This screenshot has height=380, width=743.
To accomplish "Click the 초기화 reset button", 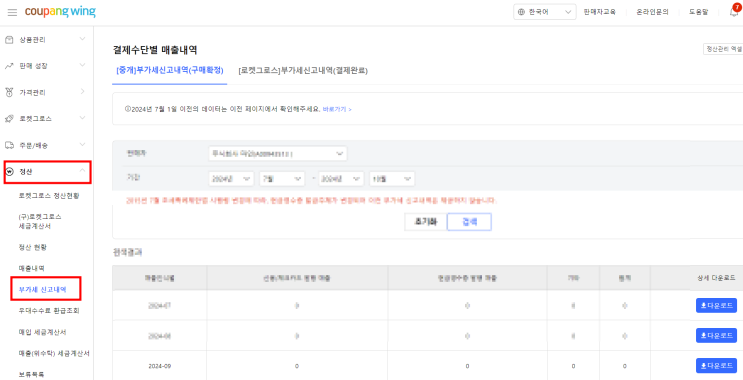I will [x=426, y=222].
